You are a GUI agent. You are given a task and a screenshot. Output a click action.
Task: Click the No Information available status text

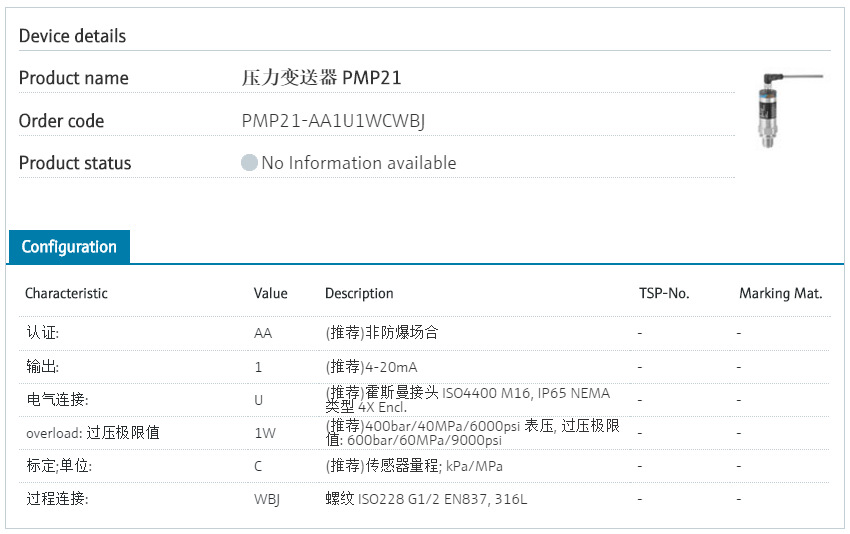(x=358, y=163)
